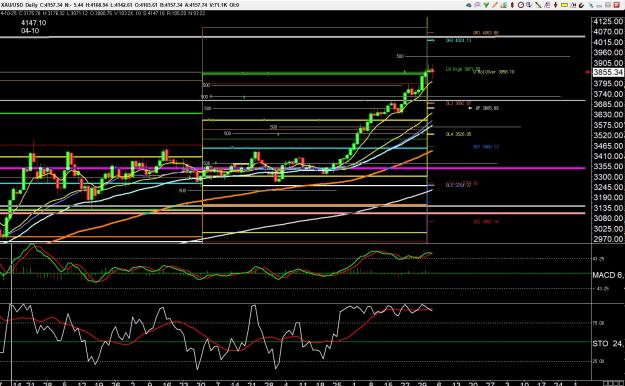The width and height of the screenshot is (625, 386).
Task: Select the magenta horizontal line on chart
Action: tap(293, 168)
